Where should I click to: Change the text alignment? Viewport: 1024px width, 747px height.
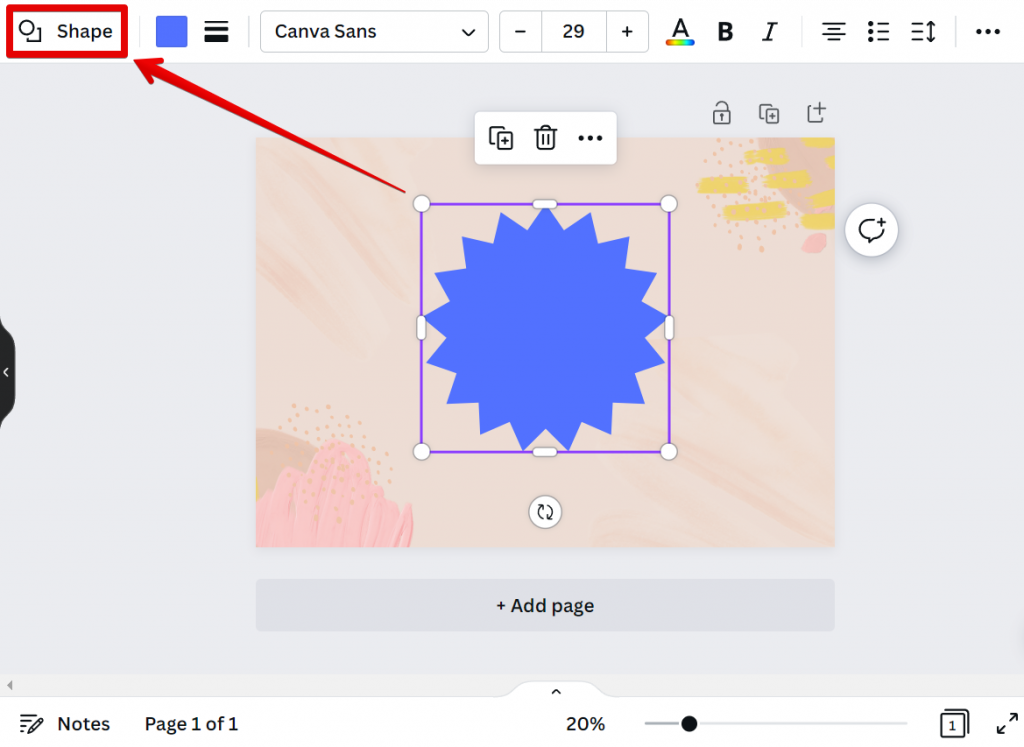(x=833, y=32)
